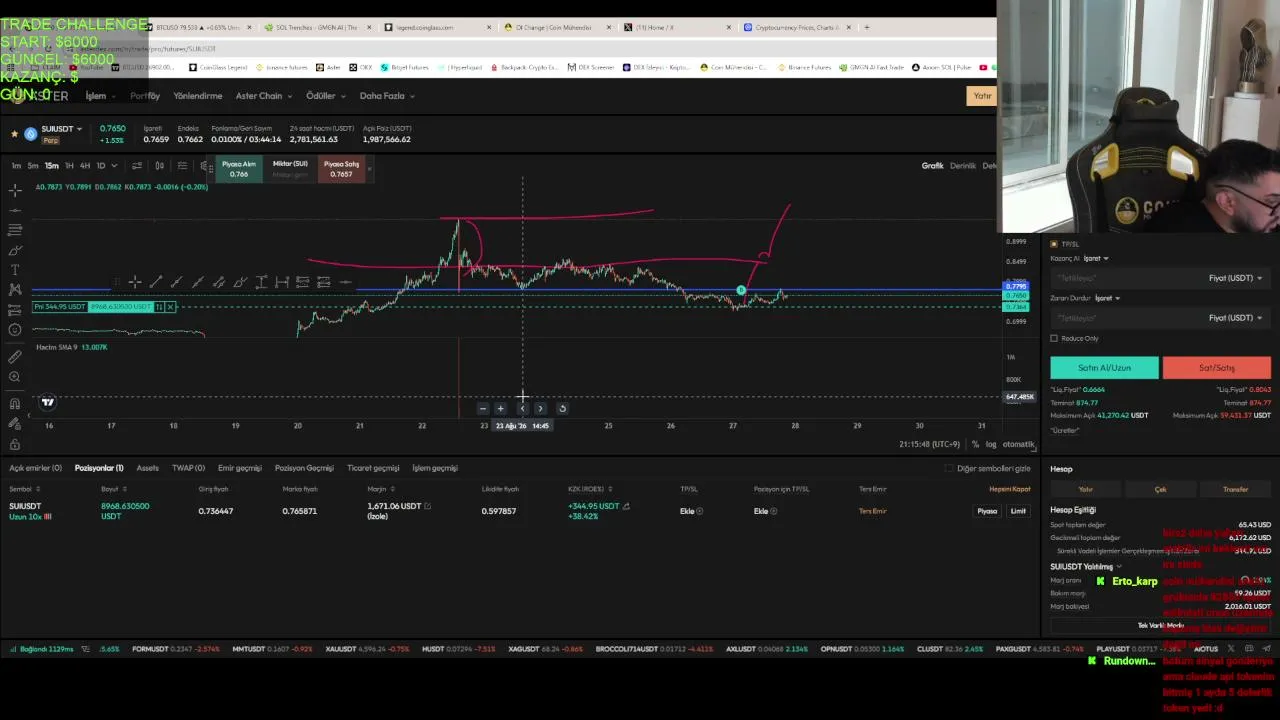Open Zarar Durdur İşaret dropdown
Viewport: 1280px width, 720px height.
[1107, 298]
